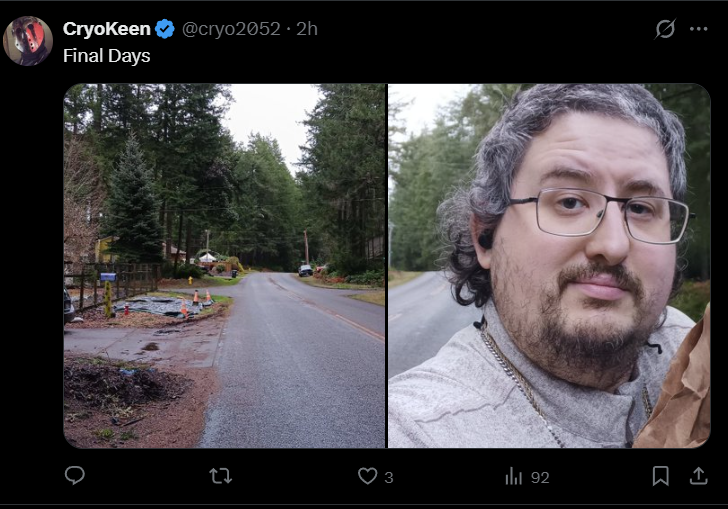The height and width of the screenshot is (509, 728).
Task: Visit the CryoKeen display name link
Action: click(x=107, y=29)
